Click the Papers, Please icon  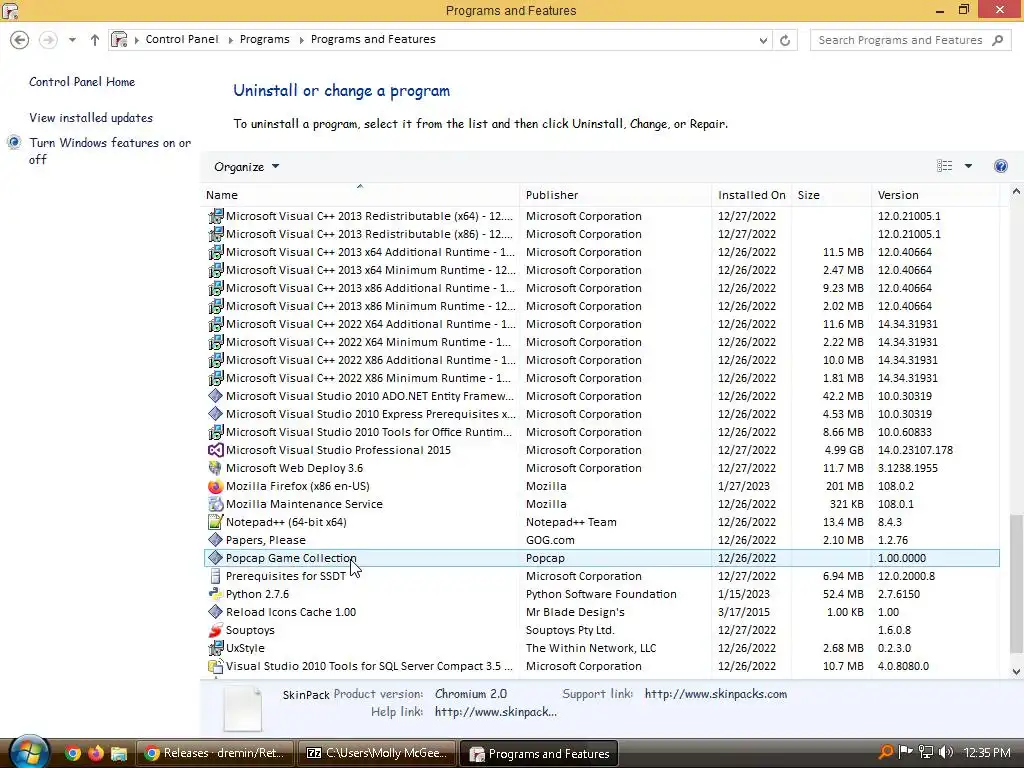pos(215,540)
